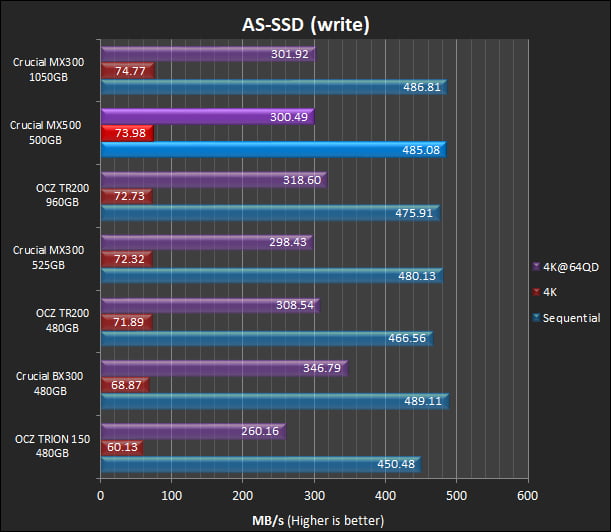Click the 486.81 blue bar

click(274, 87)
